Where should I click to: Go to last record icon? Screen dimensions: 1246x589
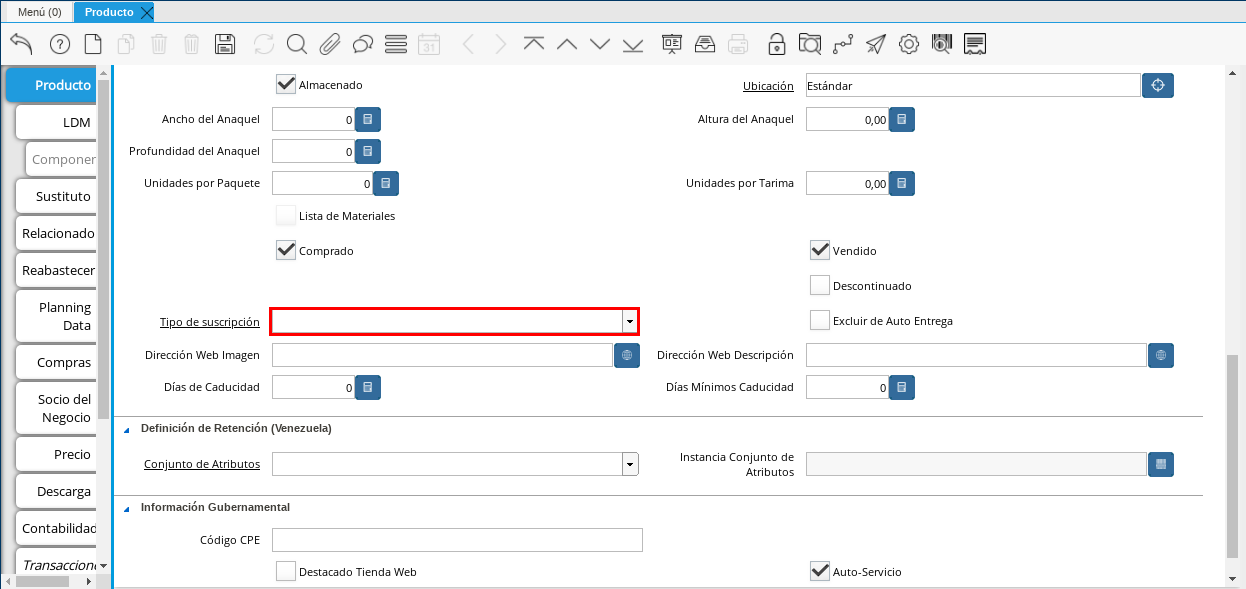(633, 44)
